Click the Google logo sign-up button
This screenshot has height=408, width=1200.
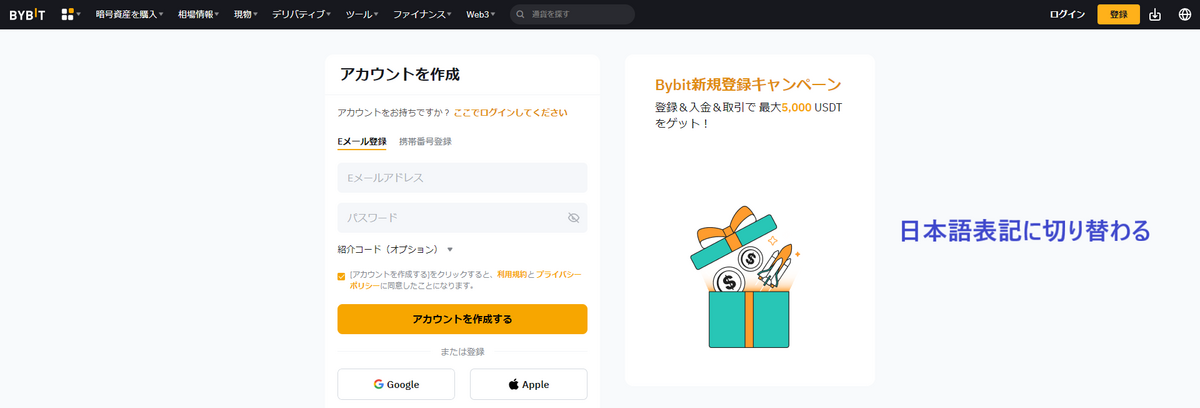coord(396,384)
